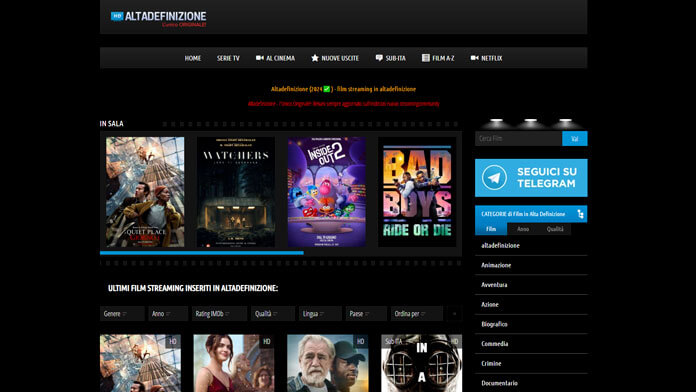Expand the Qualità filter dropdown

pos(273,313)
